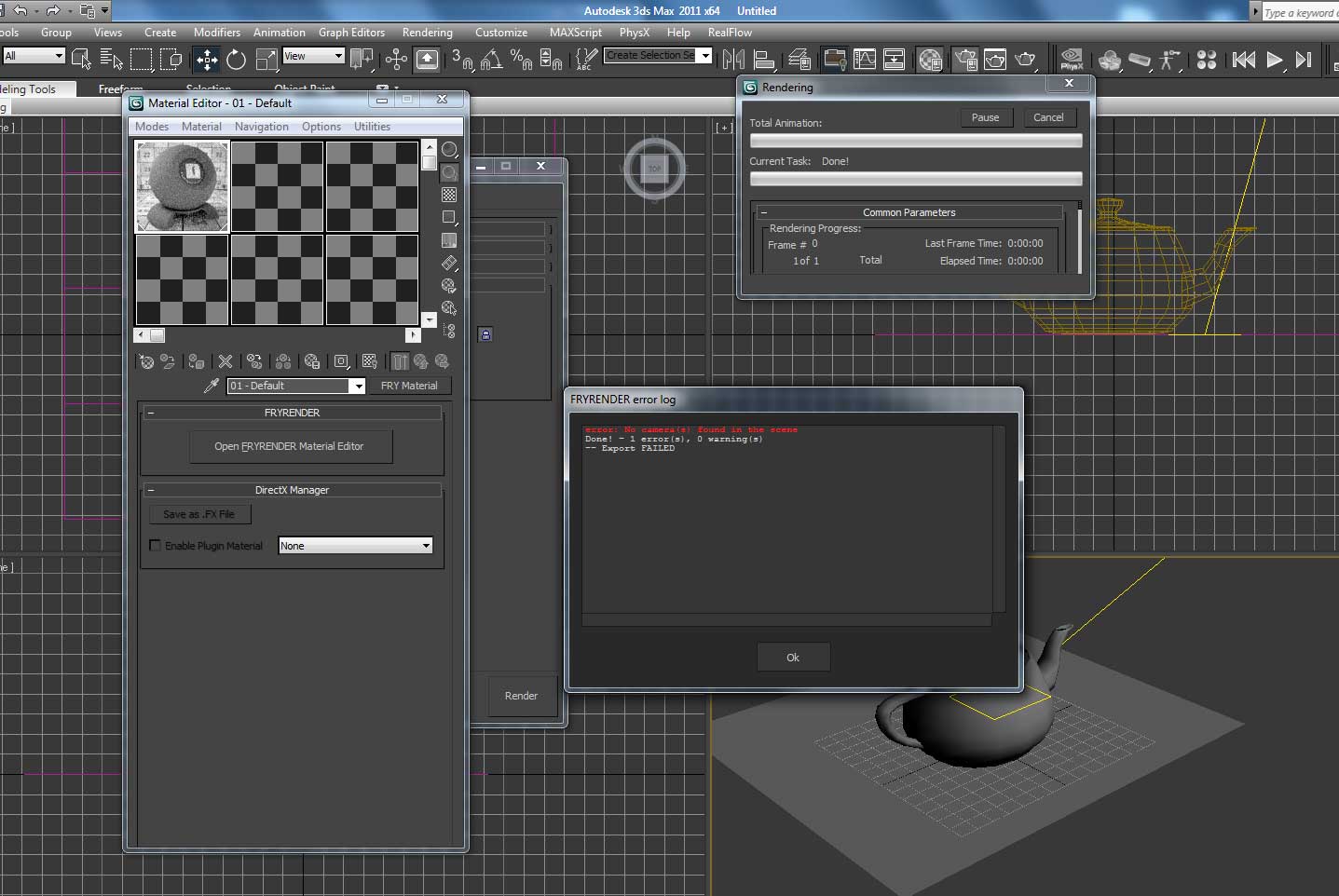Select the Select and Rotate tool
1339x896 pixels.
click(237, 60)
